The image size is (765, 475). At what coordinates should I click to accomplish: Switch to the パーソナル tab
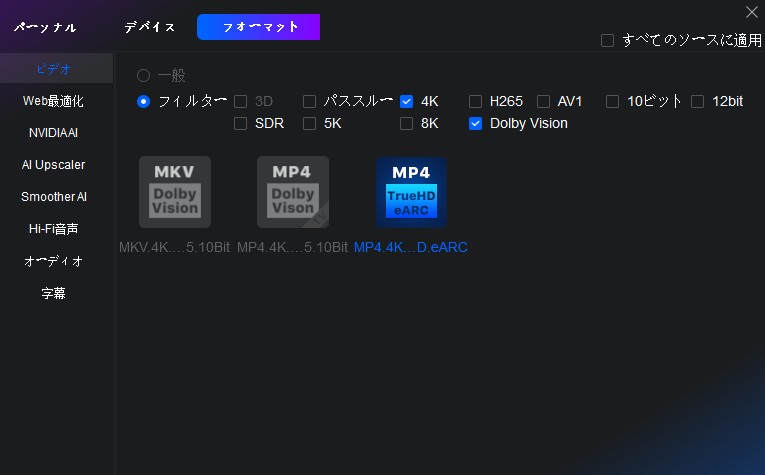[x=45, y=27]
